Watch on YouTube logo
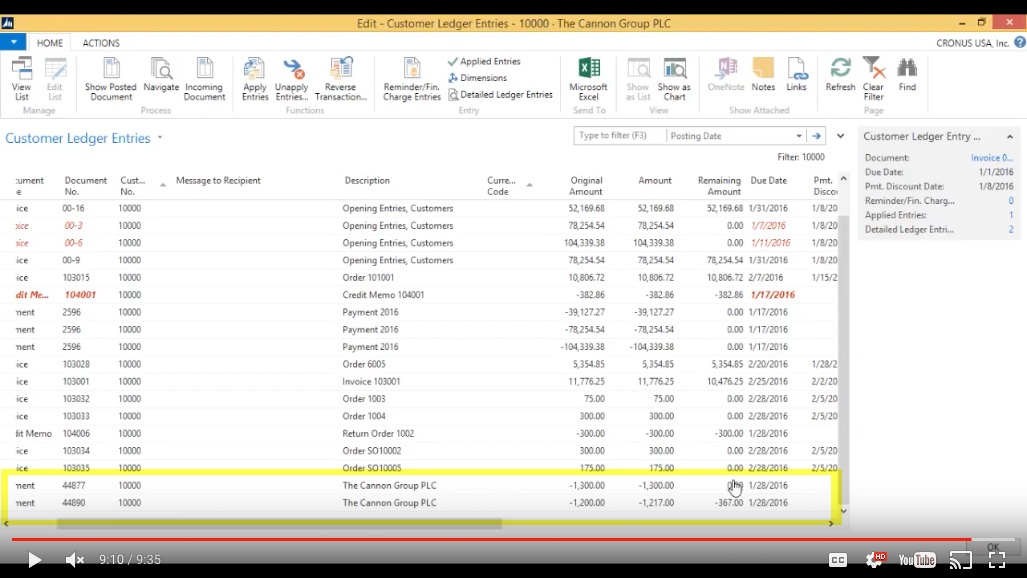 917,560
